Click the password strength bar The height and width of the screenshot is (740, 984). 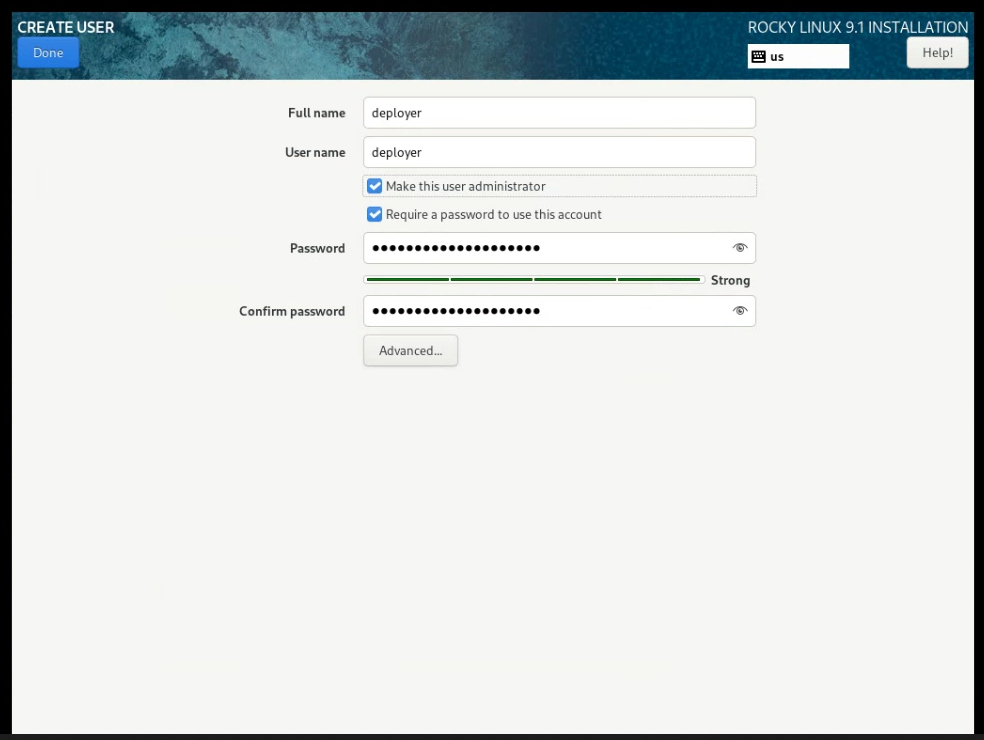tap(534, 279)
